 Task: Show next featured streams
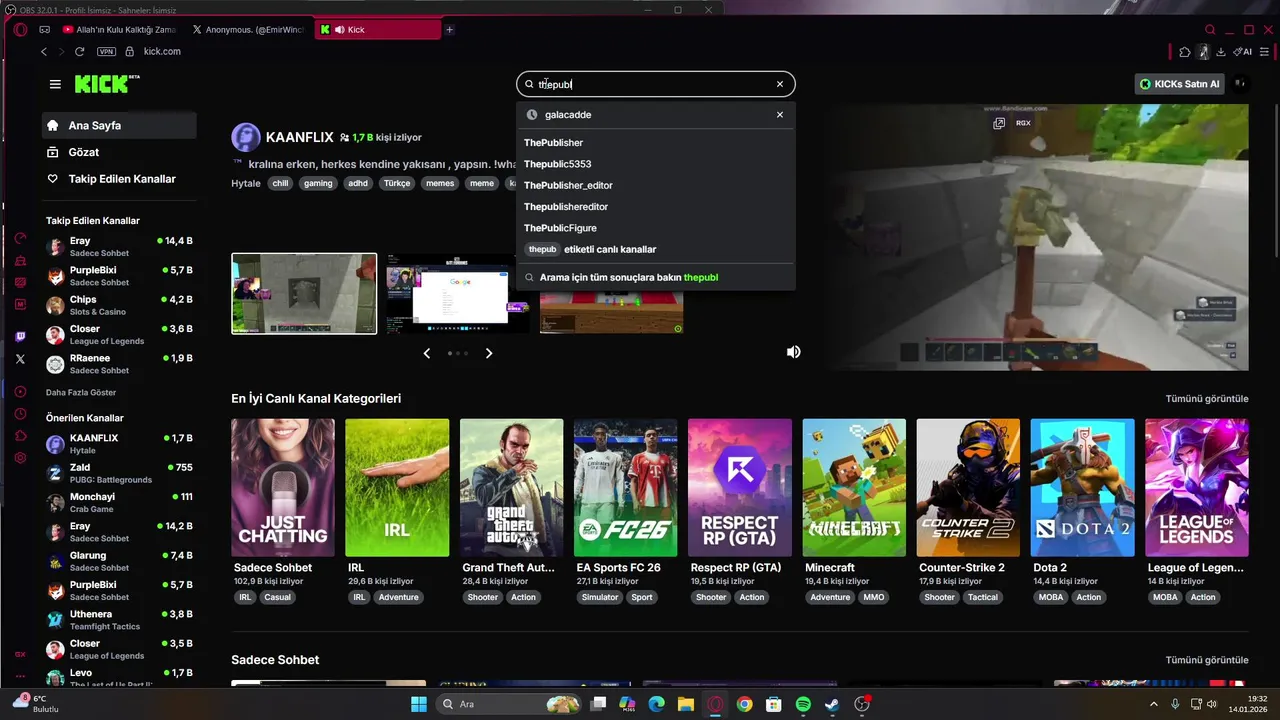pyautogui.click(x=489, y=353)
